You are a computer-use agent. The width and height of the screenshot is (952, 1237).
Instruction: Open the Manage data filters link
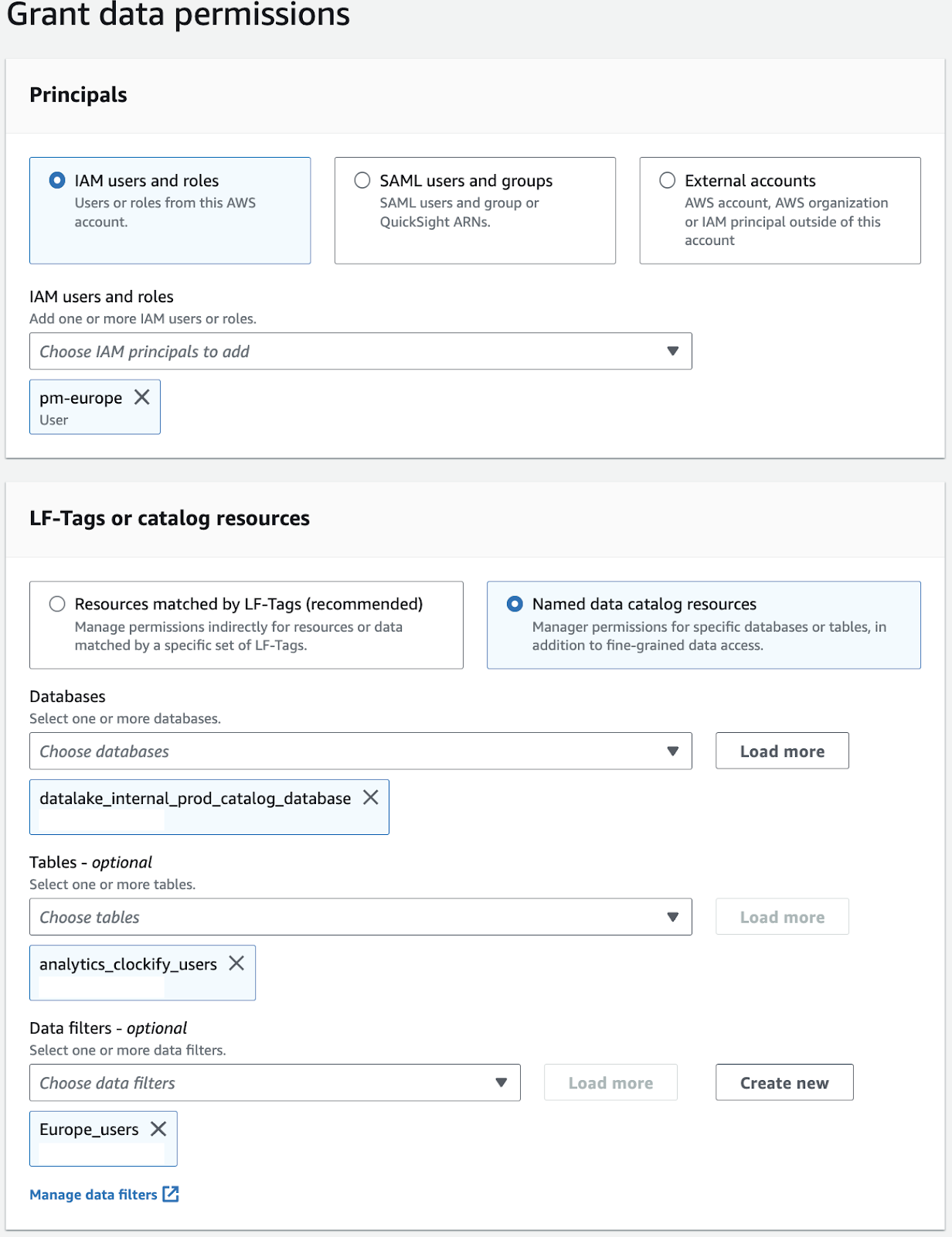93,1194
